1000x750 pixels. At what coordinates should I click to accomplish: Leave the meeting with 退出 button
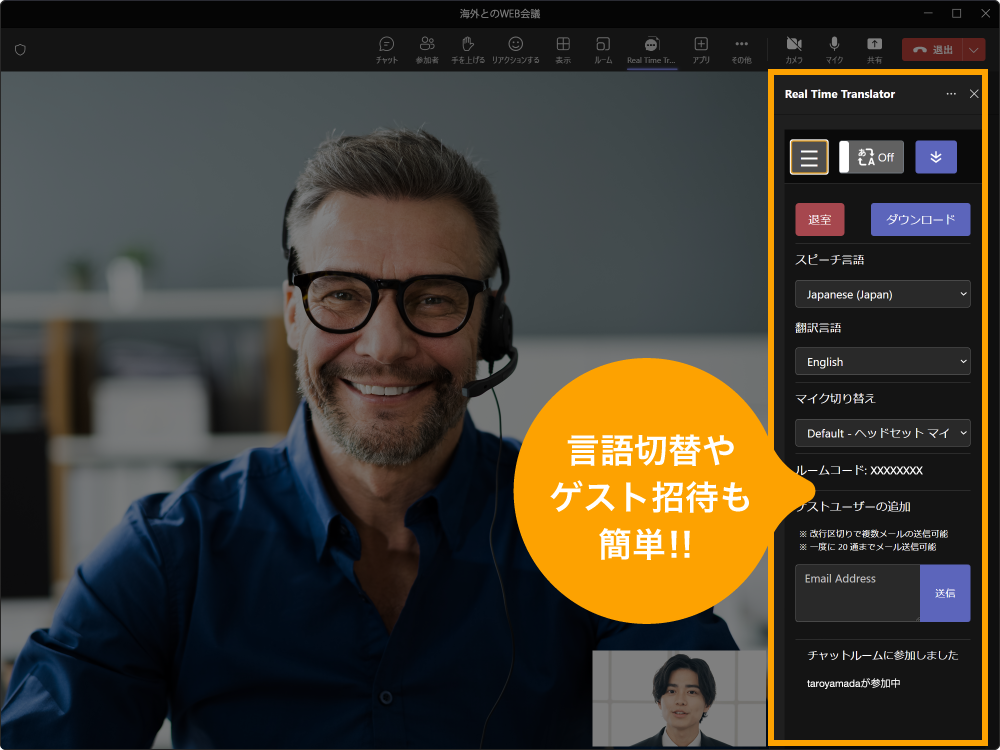pos(932,50)
